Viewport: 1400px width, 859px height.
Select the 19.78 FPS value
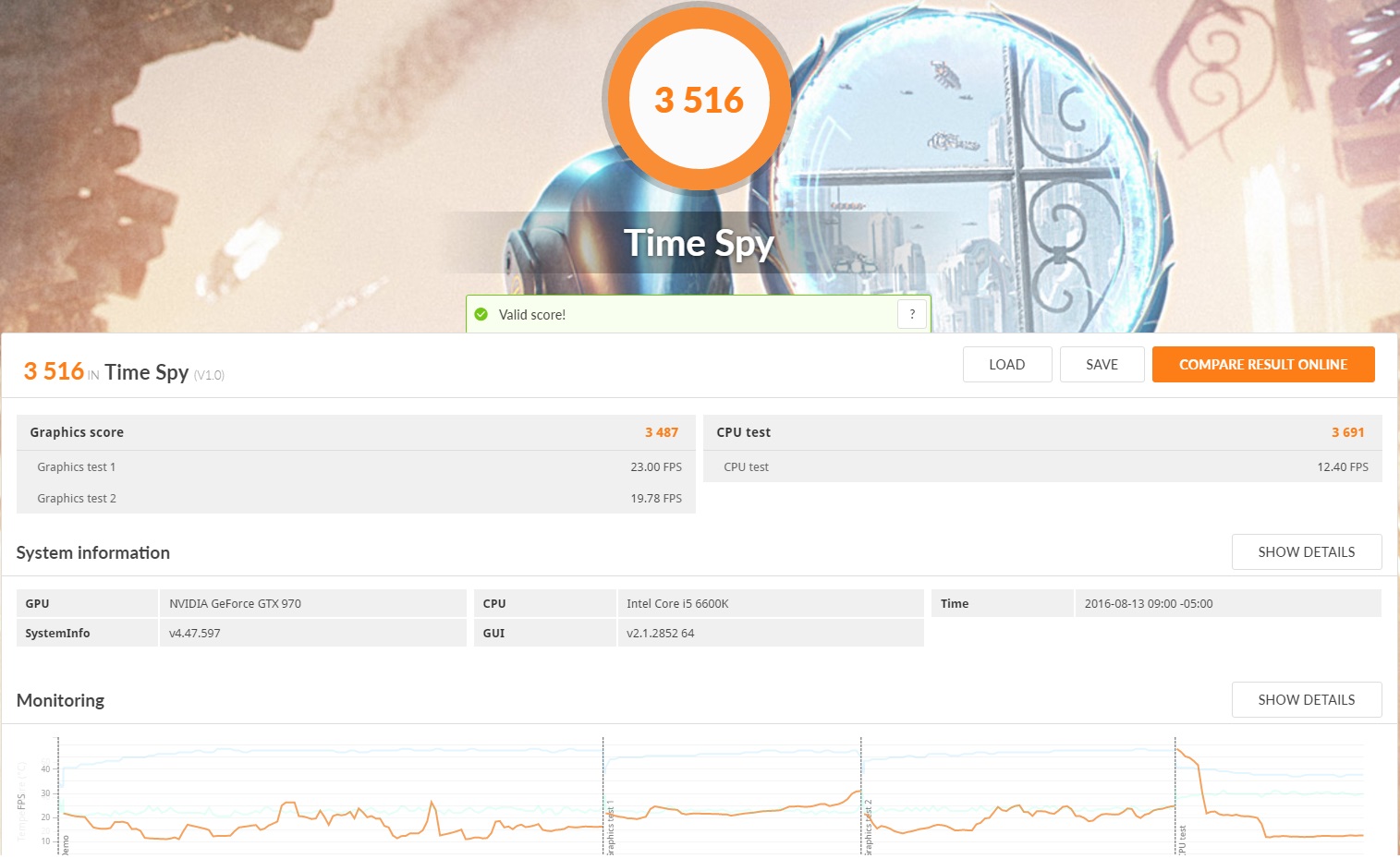click(655, 498)
